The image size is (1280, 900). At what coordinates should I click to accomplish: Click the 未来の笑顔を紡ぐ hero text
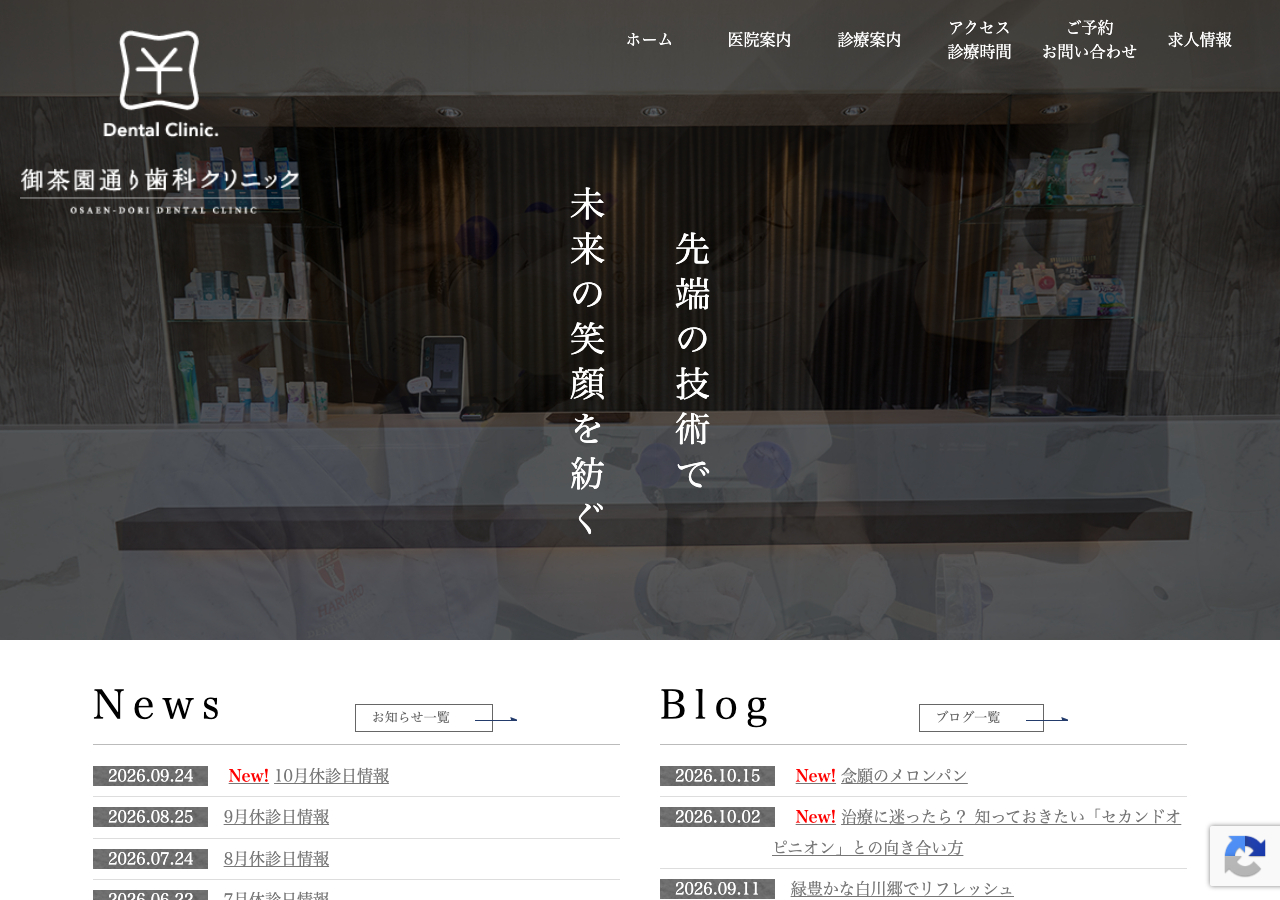coord(588,361)
